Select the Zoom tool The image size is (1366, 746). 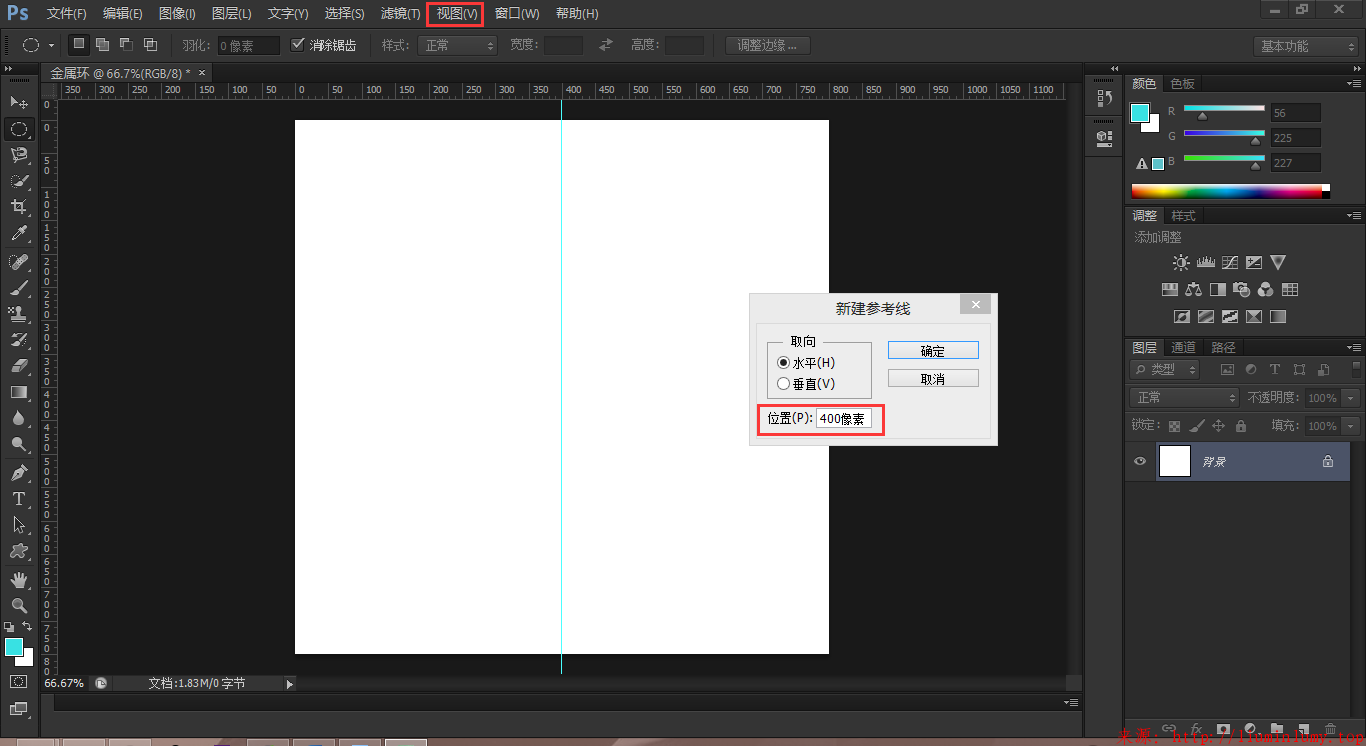tap(19, 605)
